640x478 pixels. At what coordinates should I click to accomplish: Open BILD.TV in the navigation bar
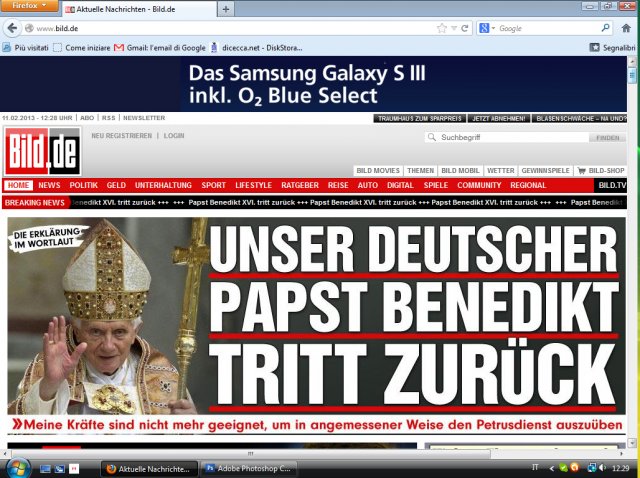611,185
